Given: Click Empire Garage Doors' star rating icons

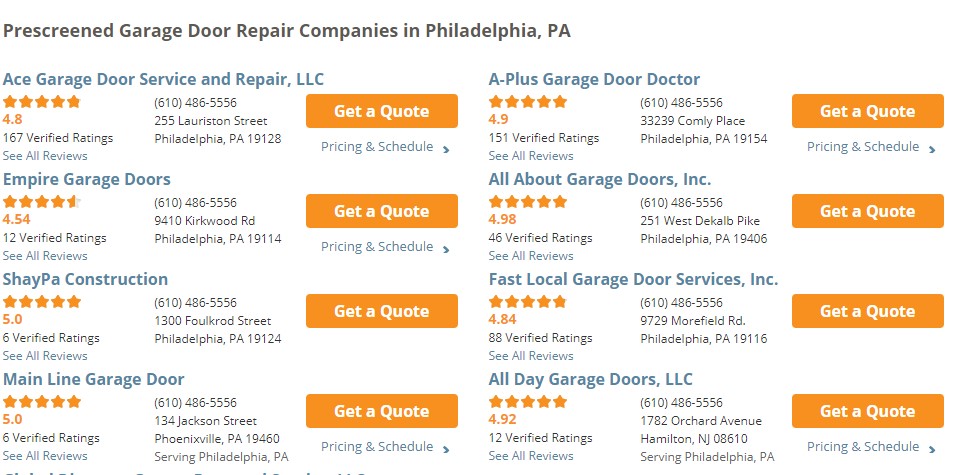Looking at the screenshot, I should 42,201.
